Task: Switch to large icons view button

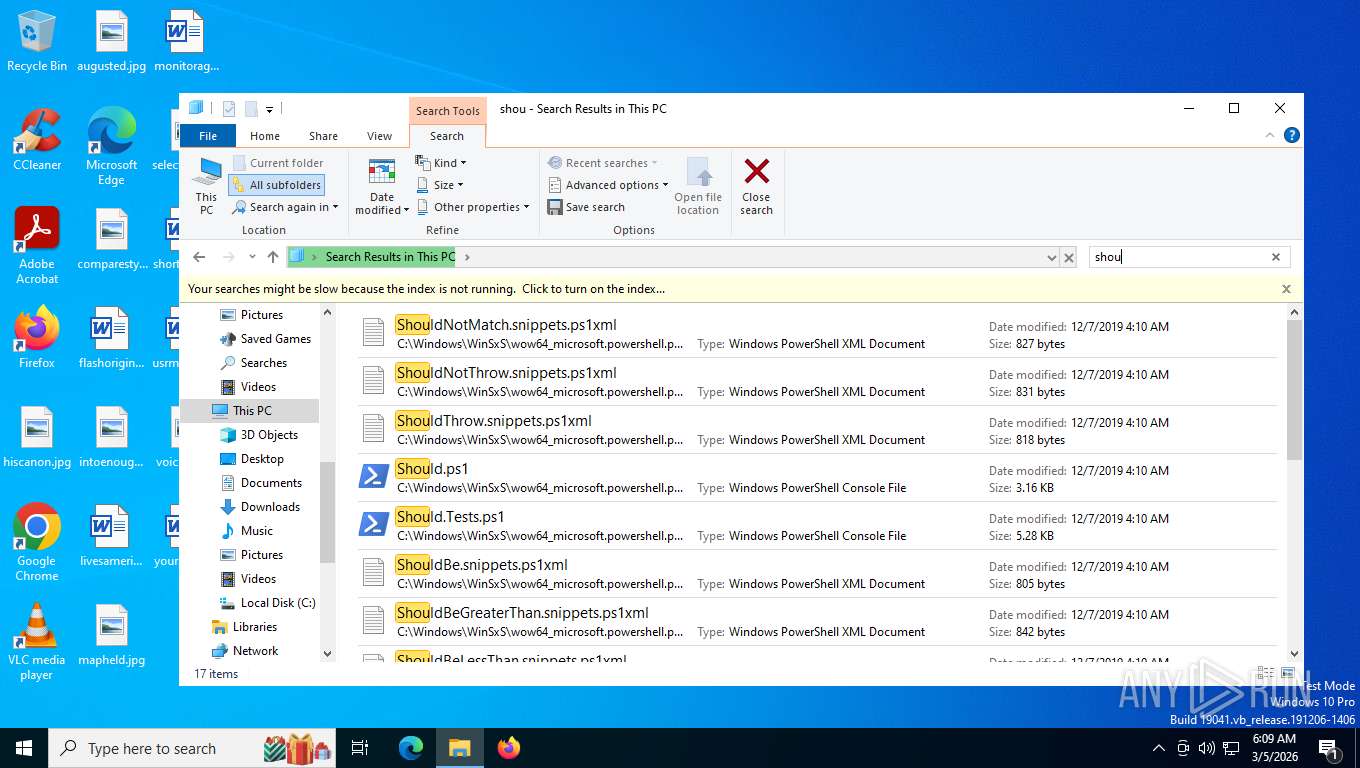Action: point(1288,674)
